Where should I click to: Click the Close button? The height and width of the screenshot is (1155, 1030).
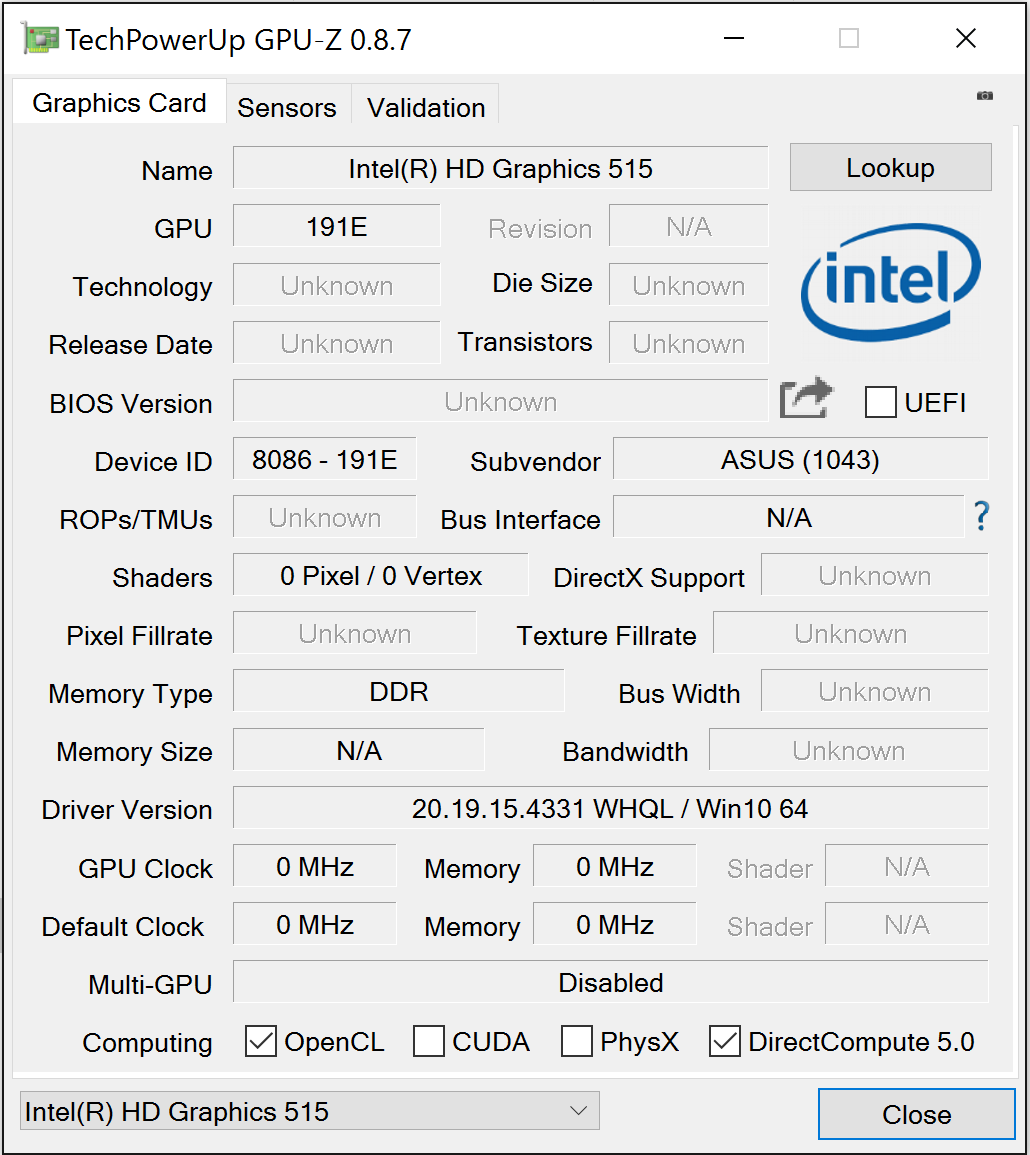click(917, 1114)
